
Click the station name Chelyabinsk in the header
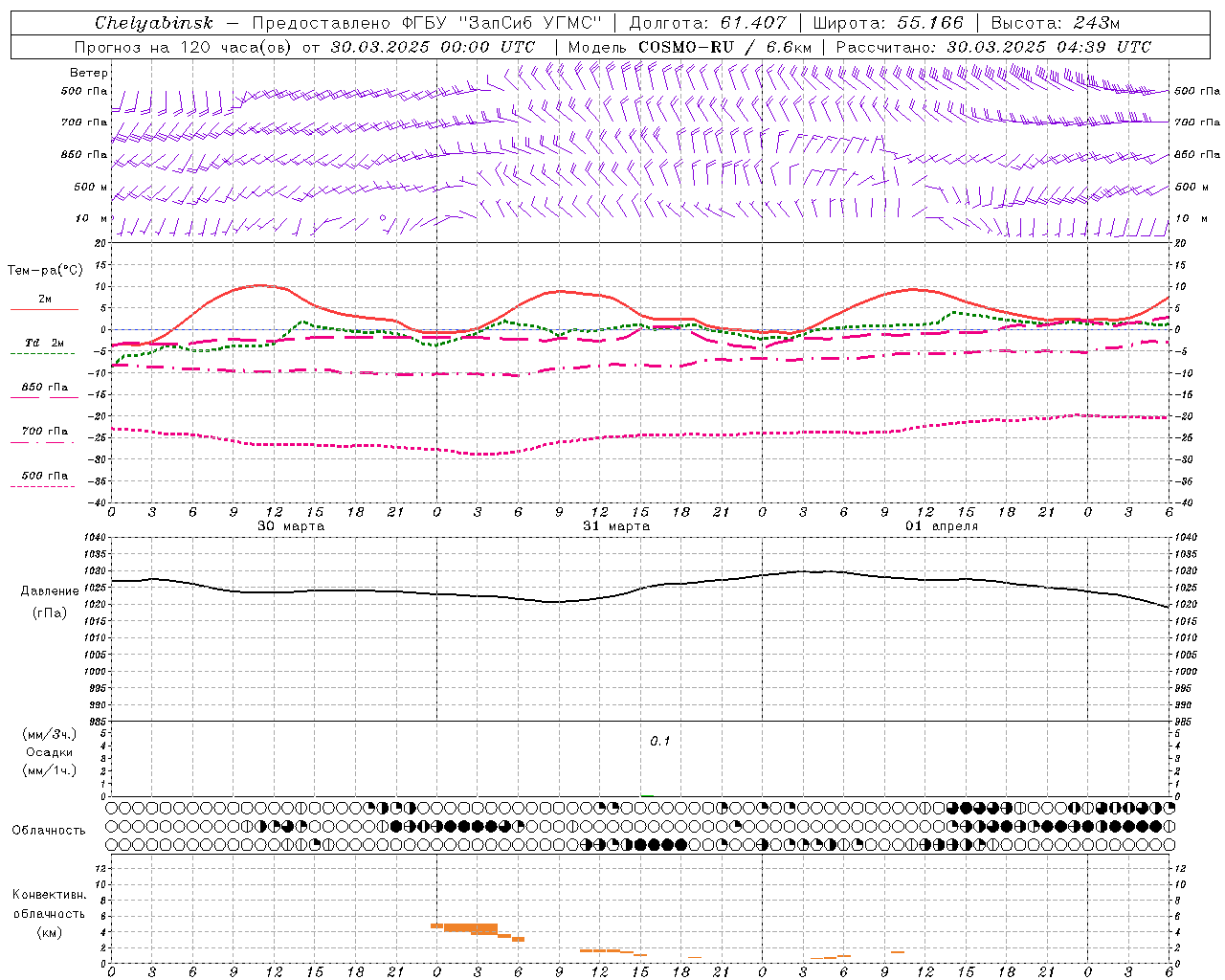154,23
